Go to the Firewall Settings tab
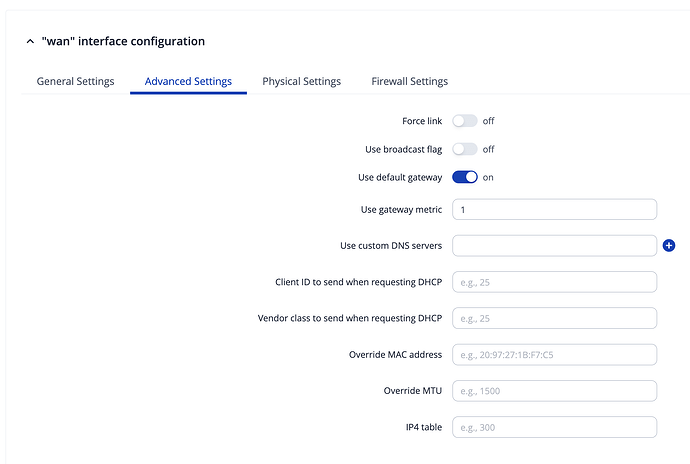This screenshot has height=464, width=690. pyautogui.click(x=409, y=81)
